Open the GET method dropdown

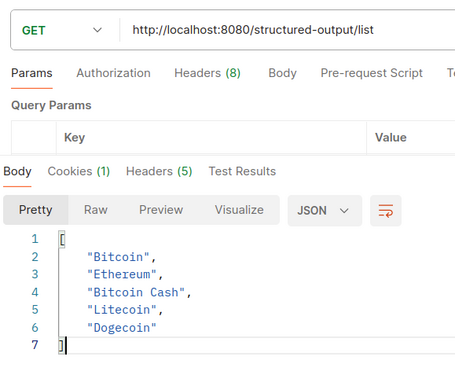[x=62, y=30]
